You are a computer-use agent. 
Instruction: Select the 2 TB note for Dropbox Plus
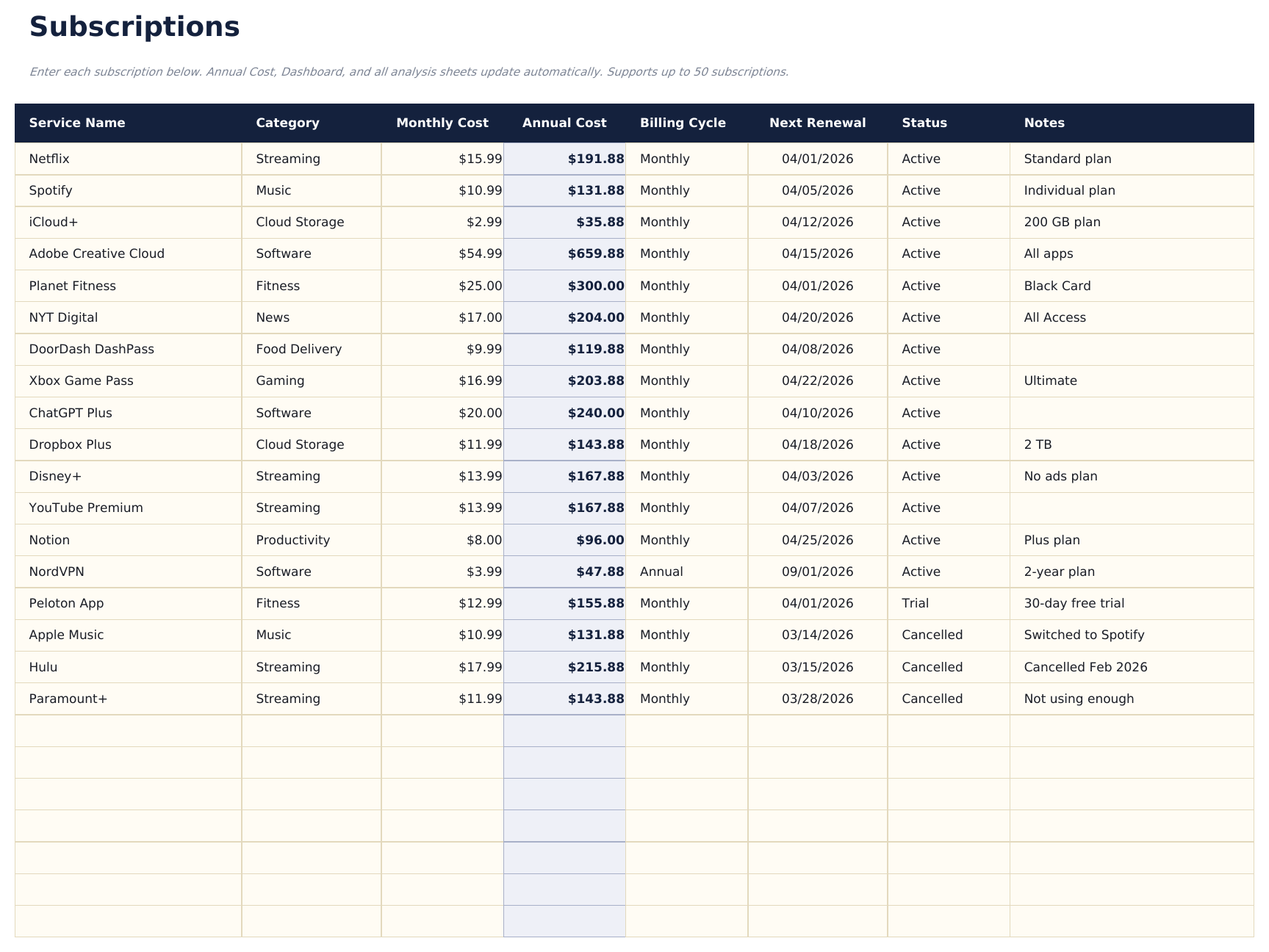[1038, 444]
